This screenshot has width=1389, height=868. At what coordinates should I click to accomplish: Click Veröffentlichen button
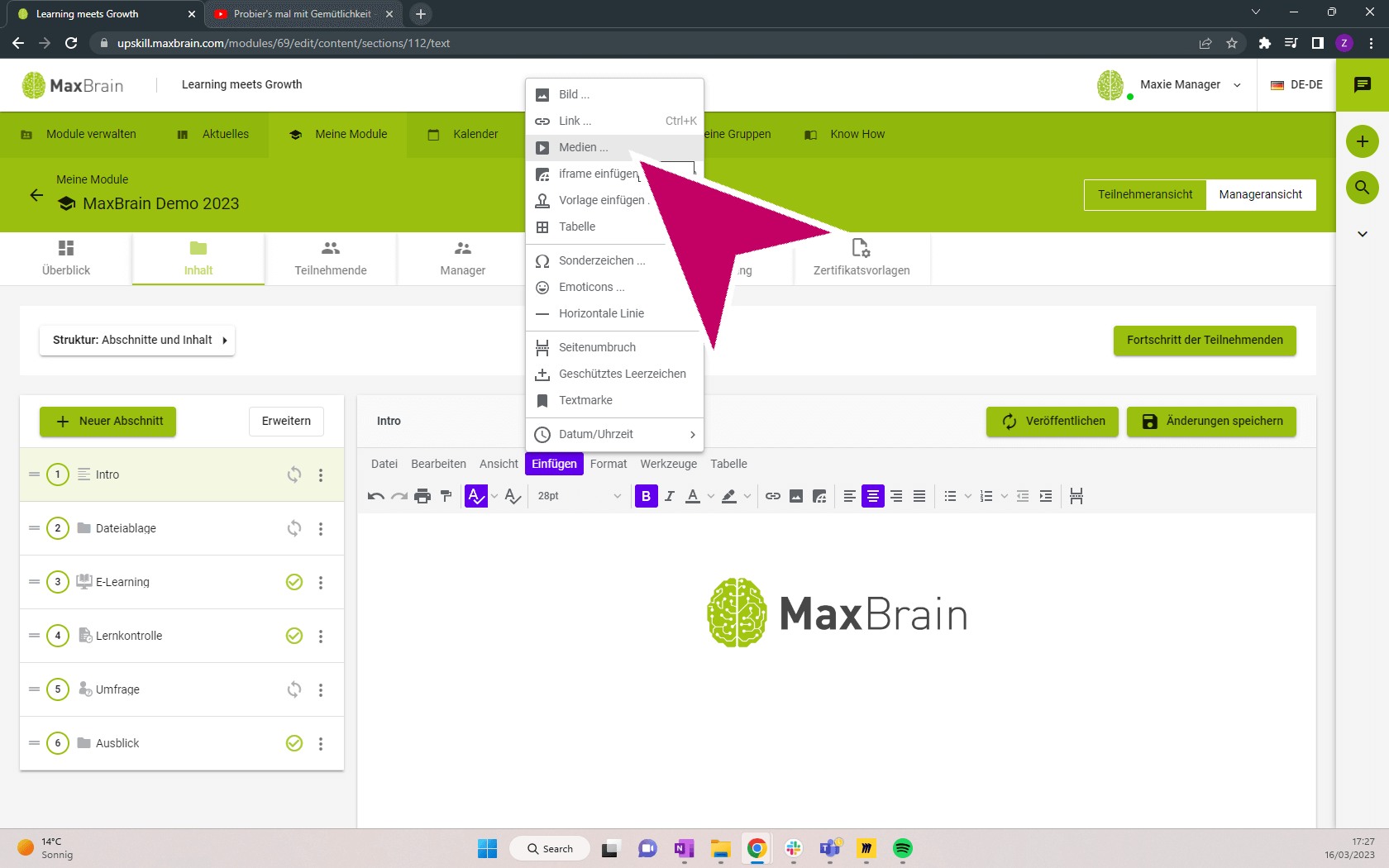tap(1052, 422)
